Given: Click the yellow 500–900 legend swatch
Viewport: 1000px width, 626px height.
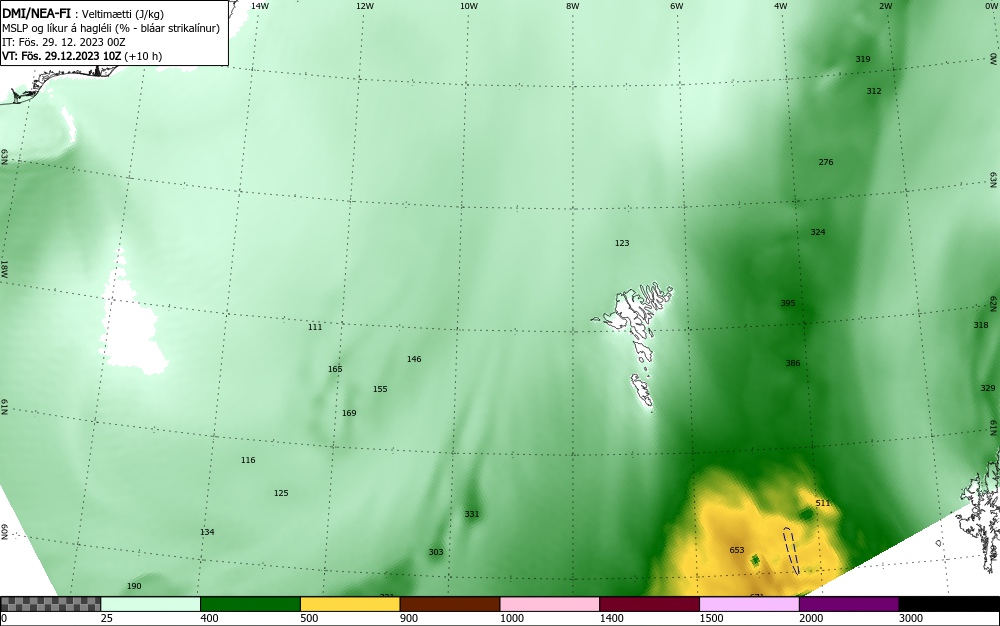Looking at the screenshot, I should click(x=350, y=604).
